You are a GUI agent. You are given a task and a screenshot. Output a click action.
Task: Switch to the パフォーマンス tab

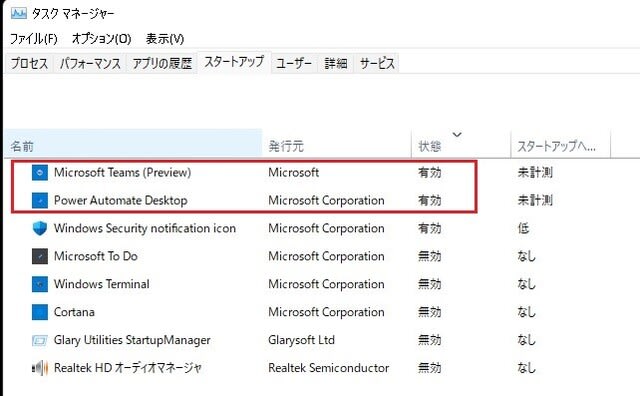point(90,63)
